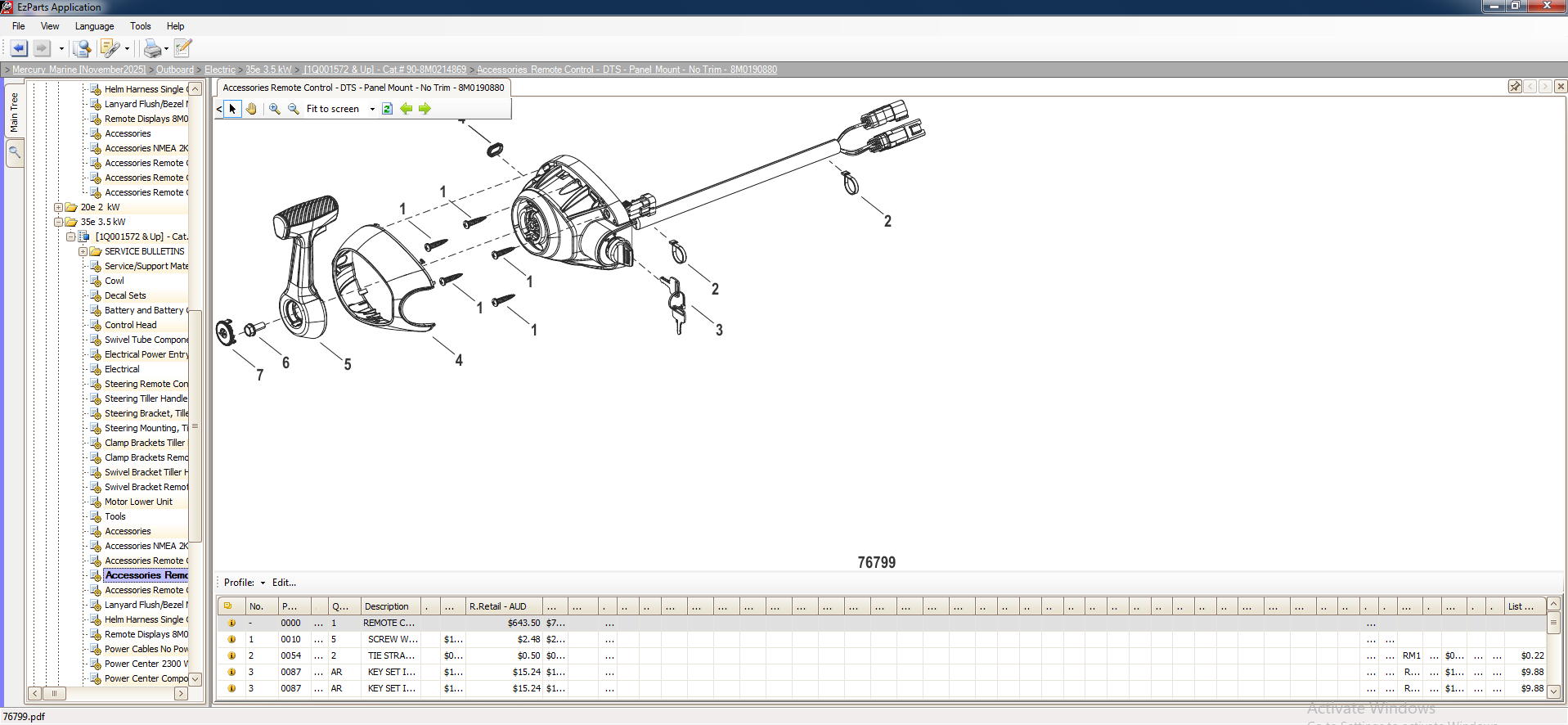This screenshot has height=725, width=1568.
Task: Open the search documents magnifier icon
Action: (x=82, y=48)
